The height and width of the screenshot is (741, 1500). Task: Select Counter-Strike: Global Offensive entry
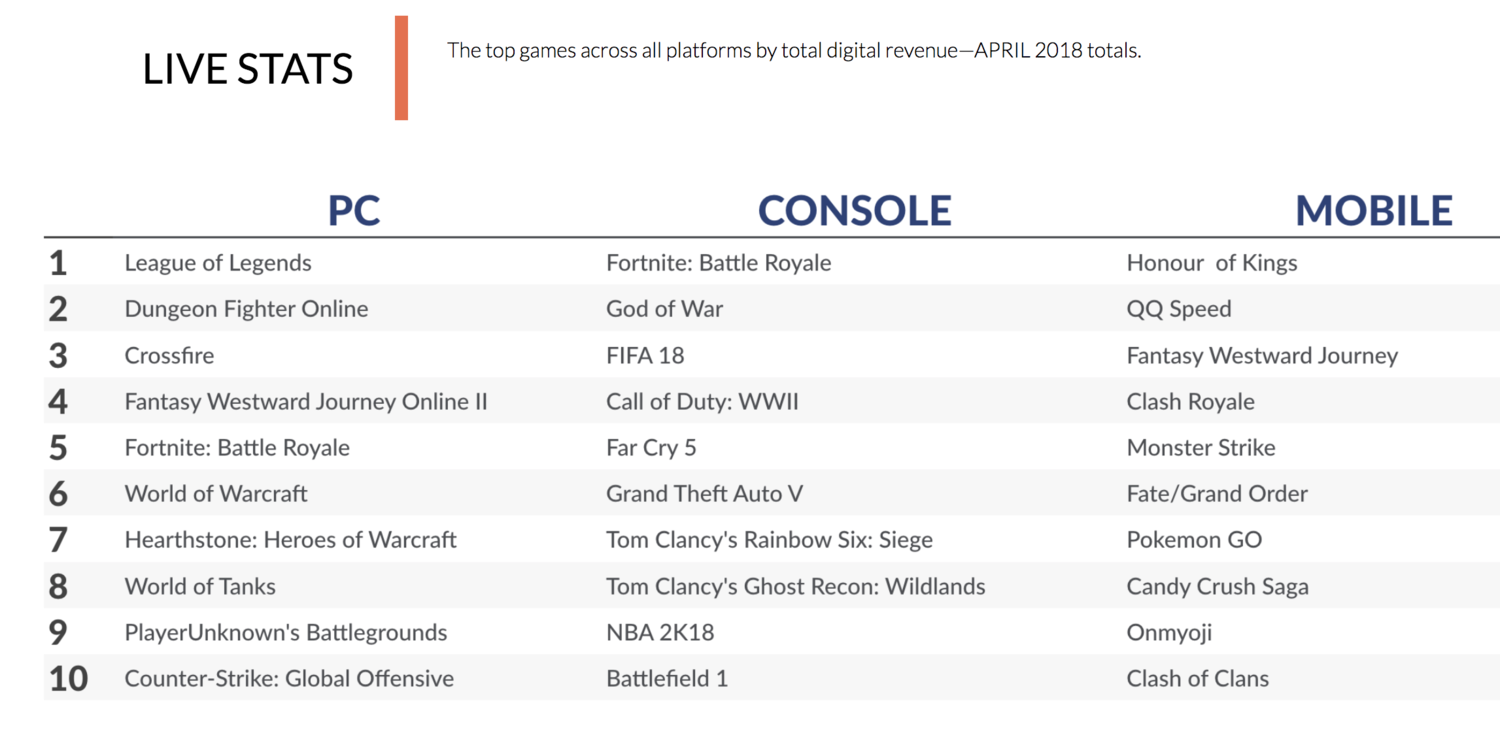[x=289, y=679]
